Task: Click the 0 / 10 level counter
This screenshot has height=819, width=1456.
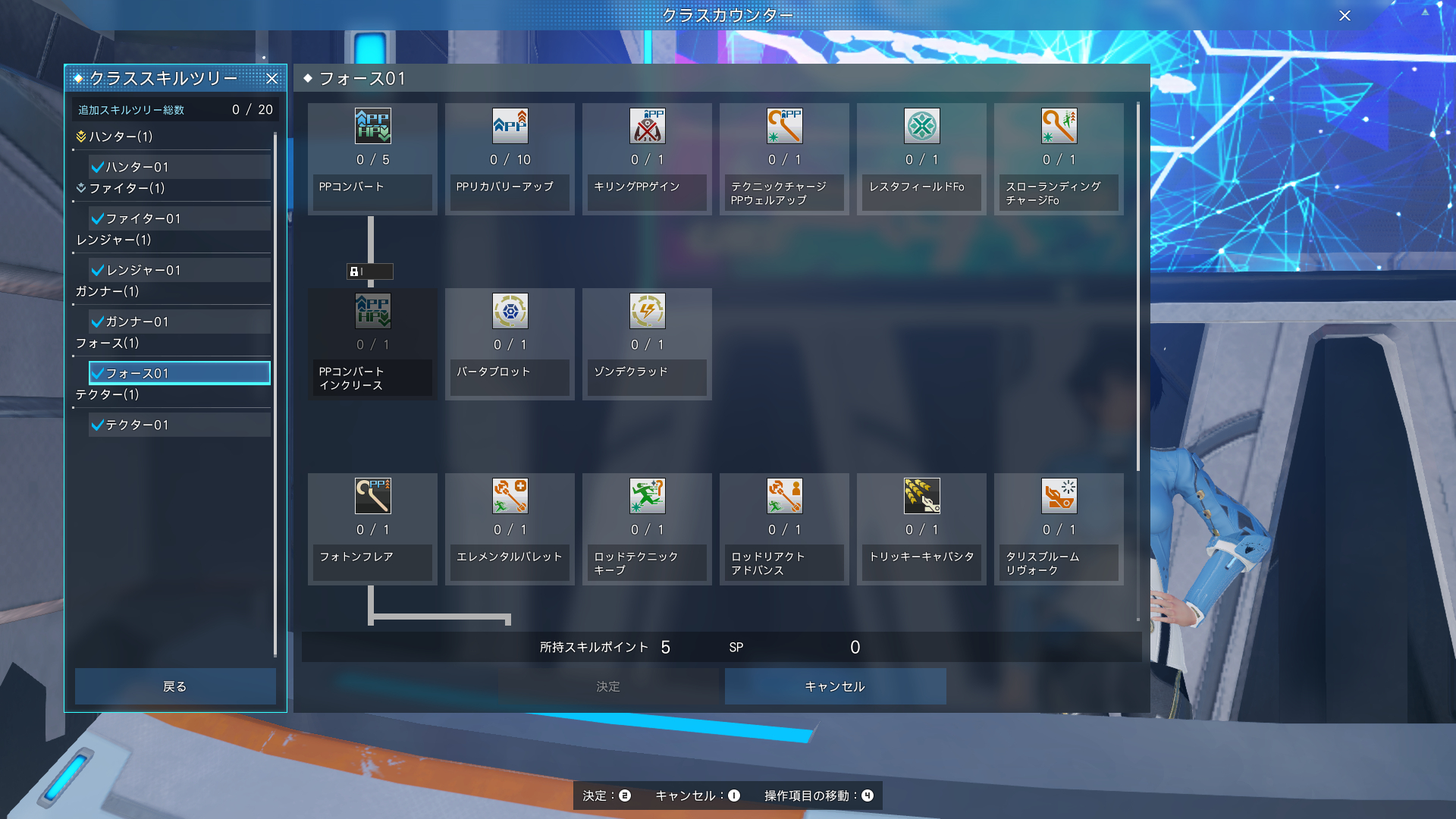Action: [510, 160]
